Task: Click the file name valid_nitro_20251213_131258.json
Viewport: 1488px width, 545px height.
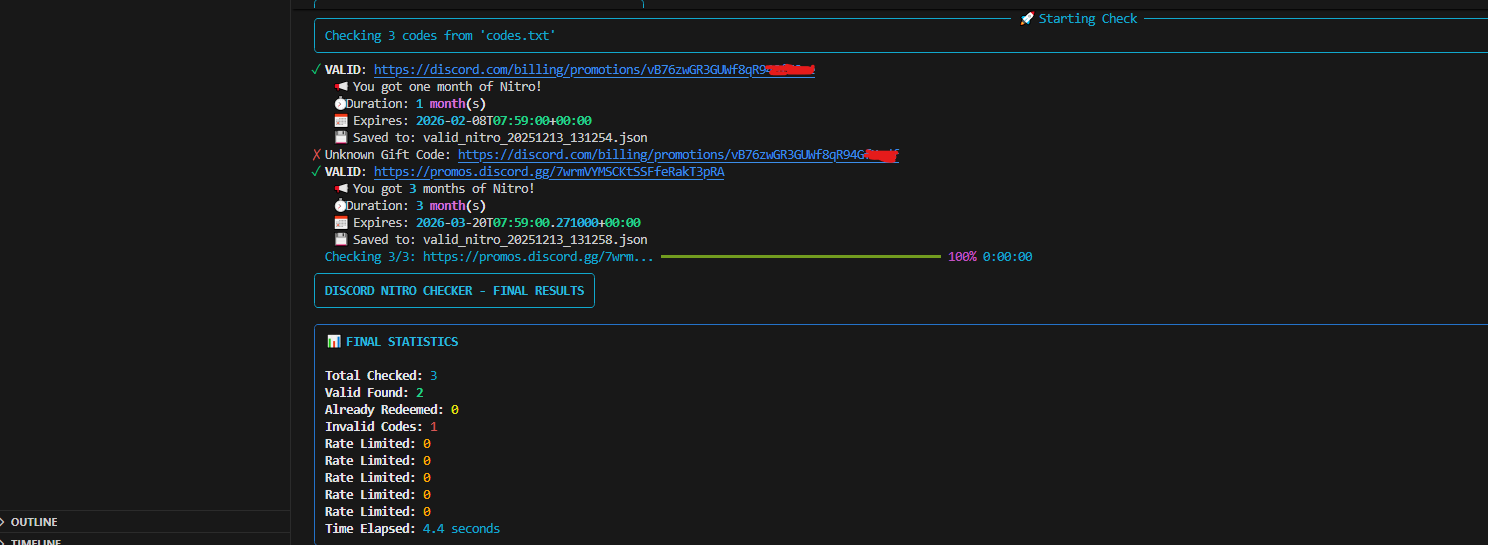Action: 535,240
